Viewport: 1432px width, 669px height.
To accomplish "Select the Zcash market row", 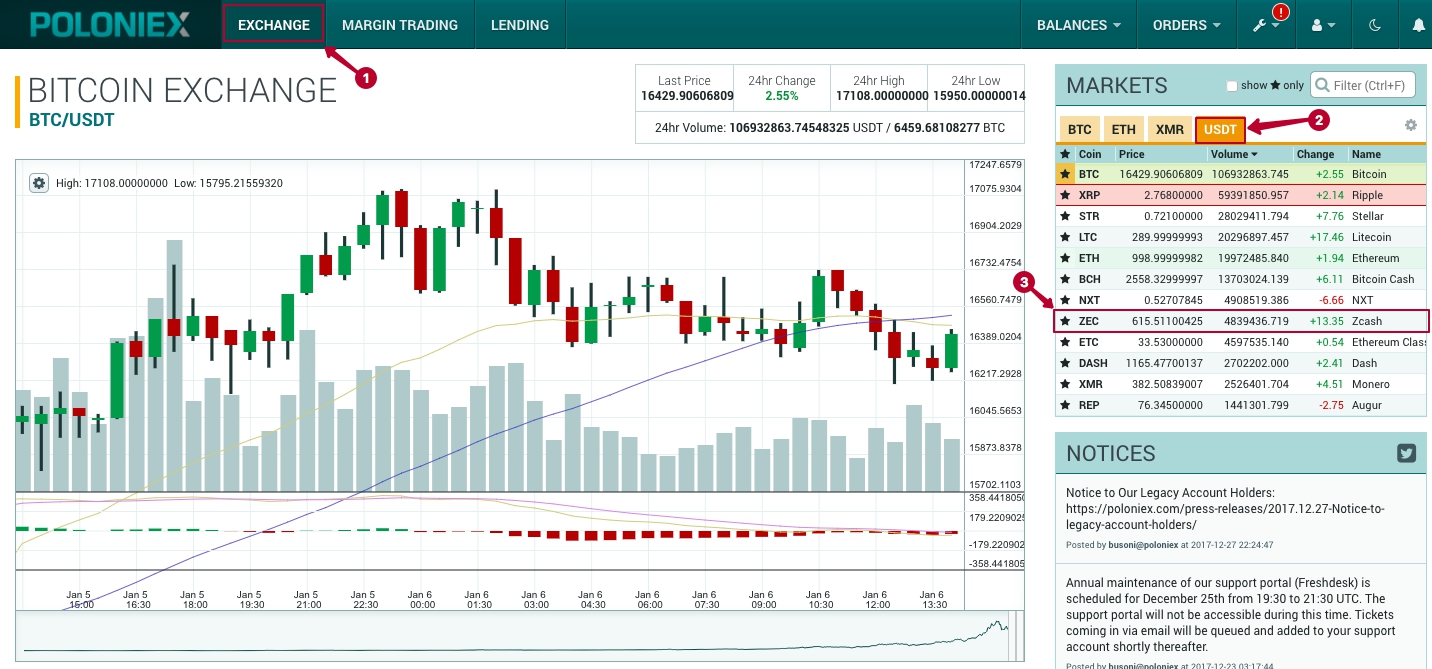I will click(1241, 321).
